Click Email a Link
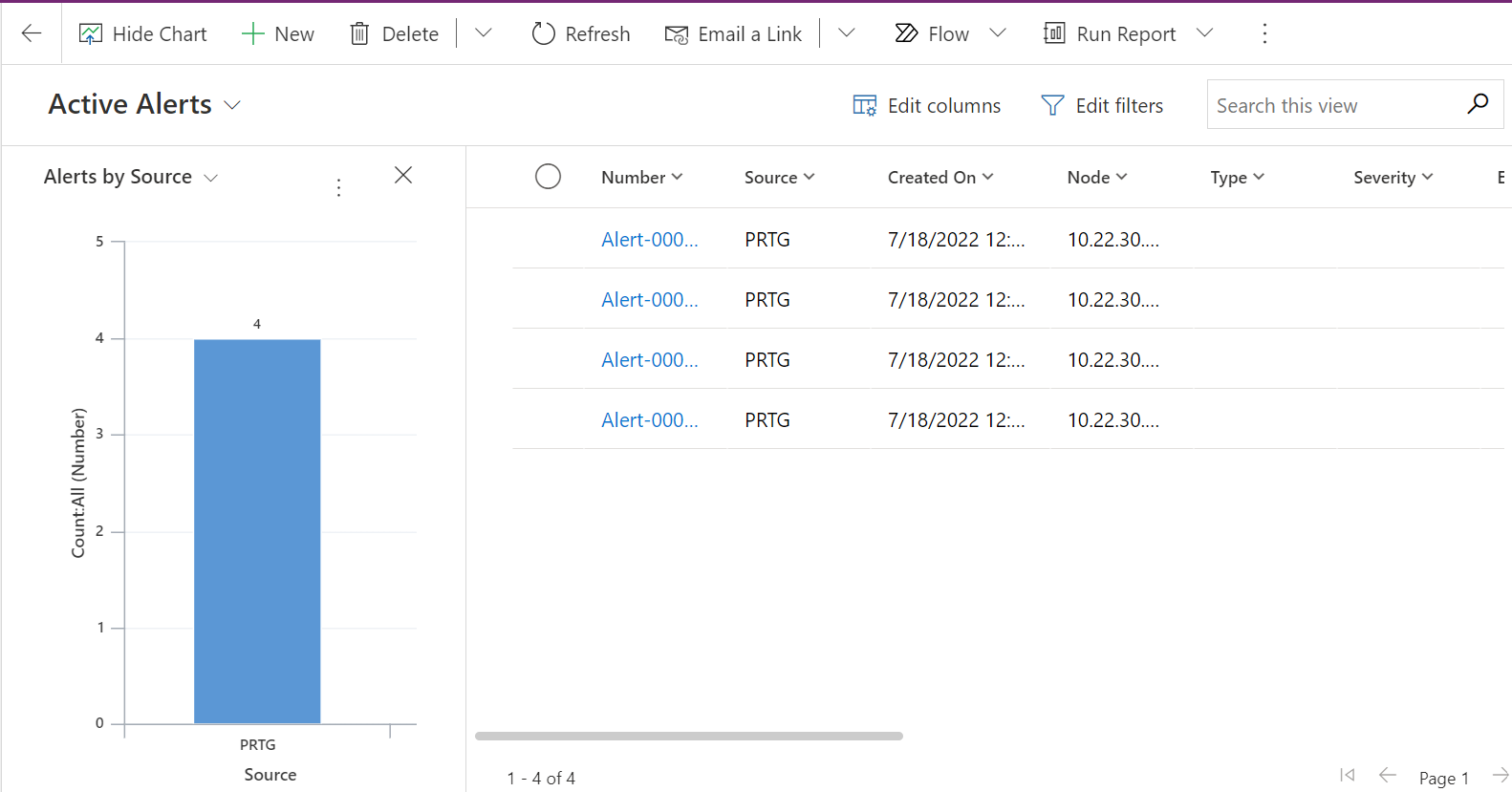This screenshot has height=792, width=1512. [x=733, y=33]
